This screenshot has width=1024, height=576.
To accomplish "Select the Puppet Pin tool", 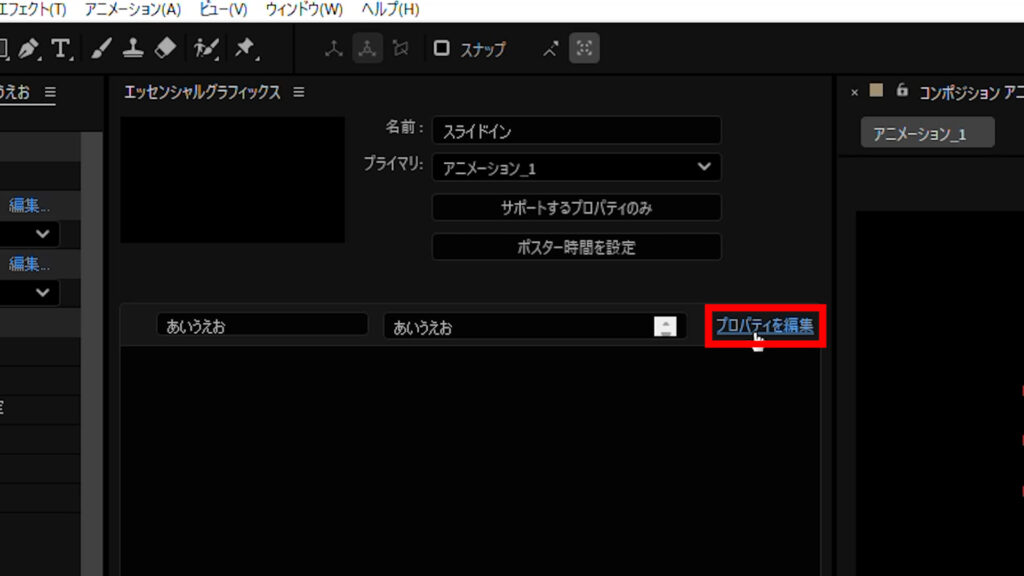I will coord(243,48).
